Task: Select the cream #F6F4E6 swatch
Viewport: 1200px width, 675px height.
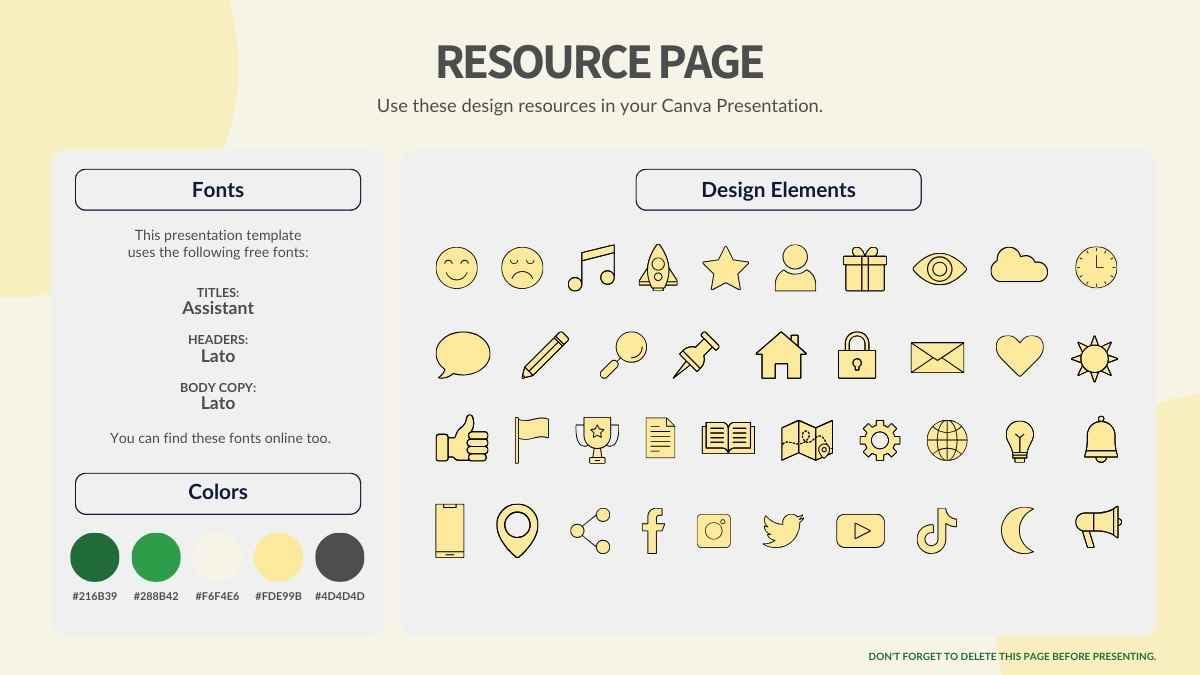Action: pos(217,557)
